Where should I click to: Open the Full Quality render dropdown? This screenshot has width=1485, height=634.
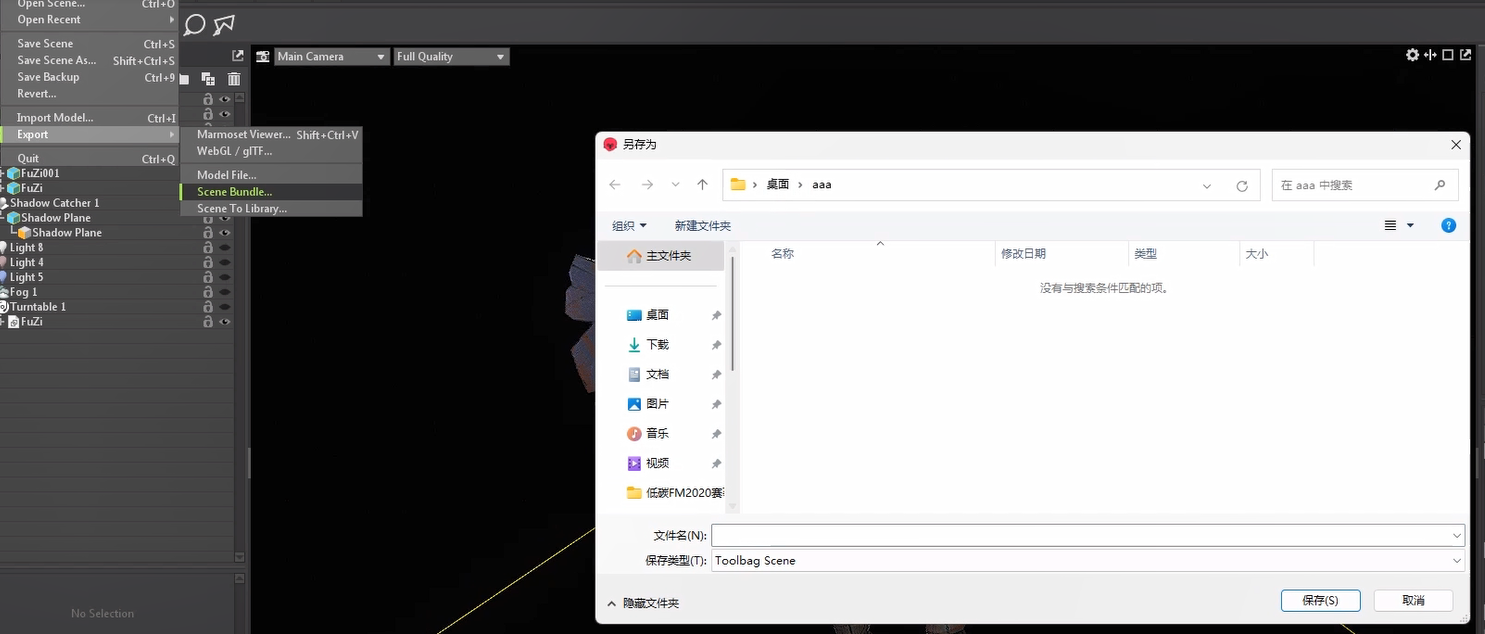(x=451, y=57)
